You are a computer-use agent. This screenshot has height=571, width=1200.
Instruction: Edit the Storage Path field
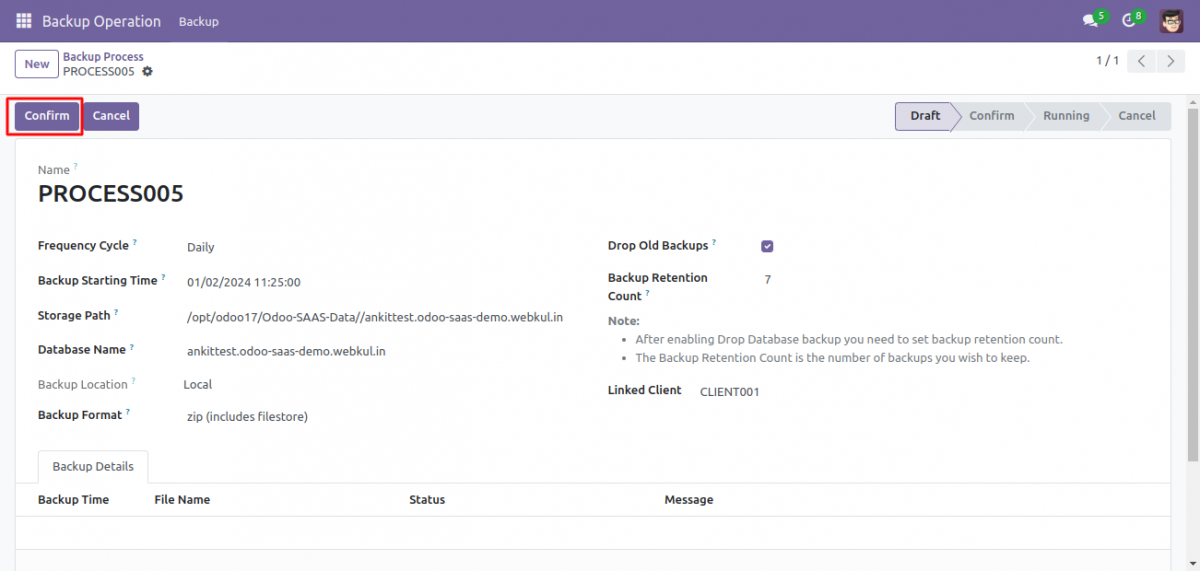(376, 317)
